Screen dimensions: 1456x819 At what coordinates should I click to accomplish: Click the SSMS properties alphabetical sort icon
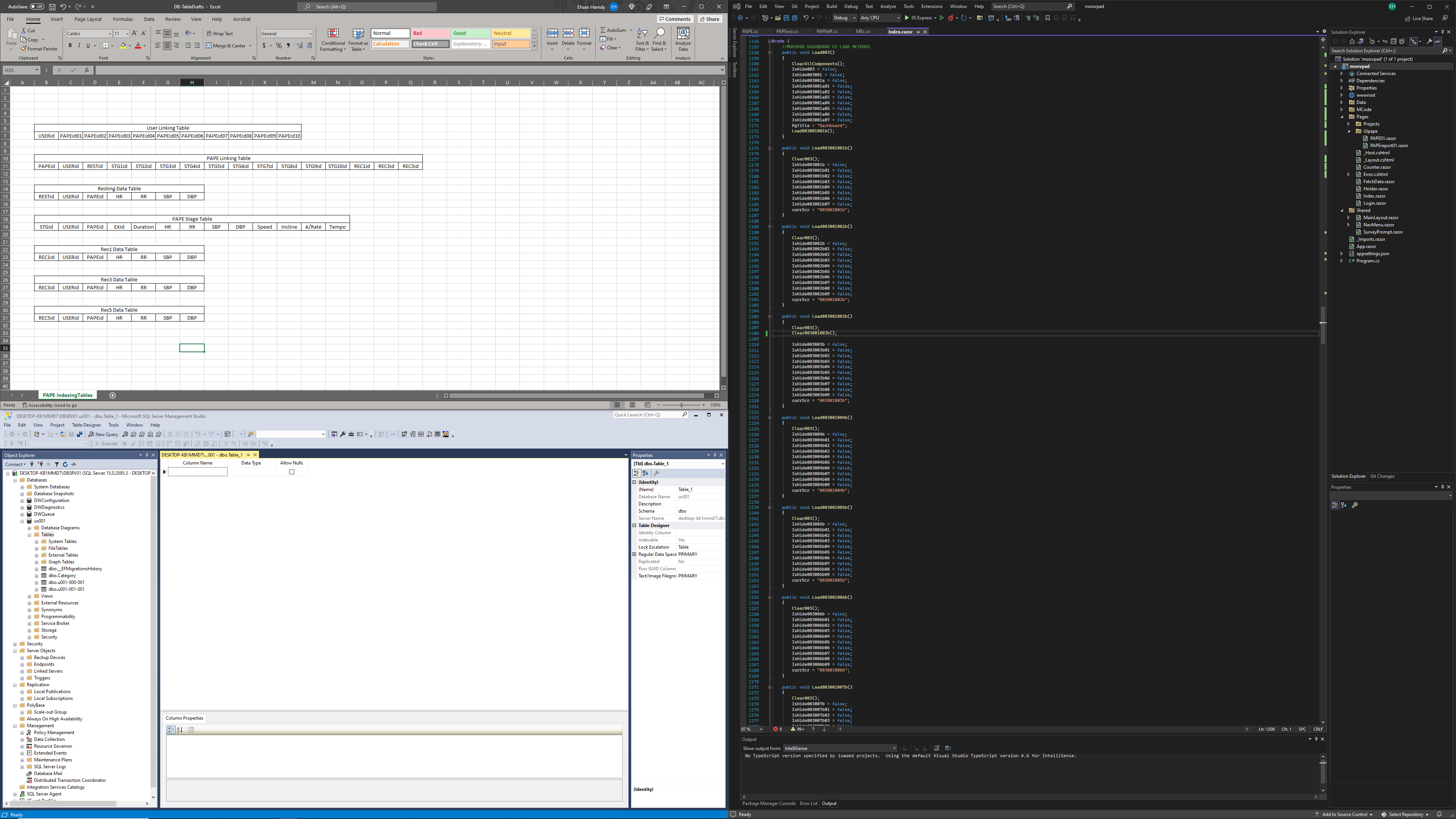point(645,473)
